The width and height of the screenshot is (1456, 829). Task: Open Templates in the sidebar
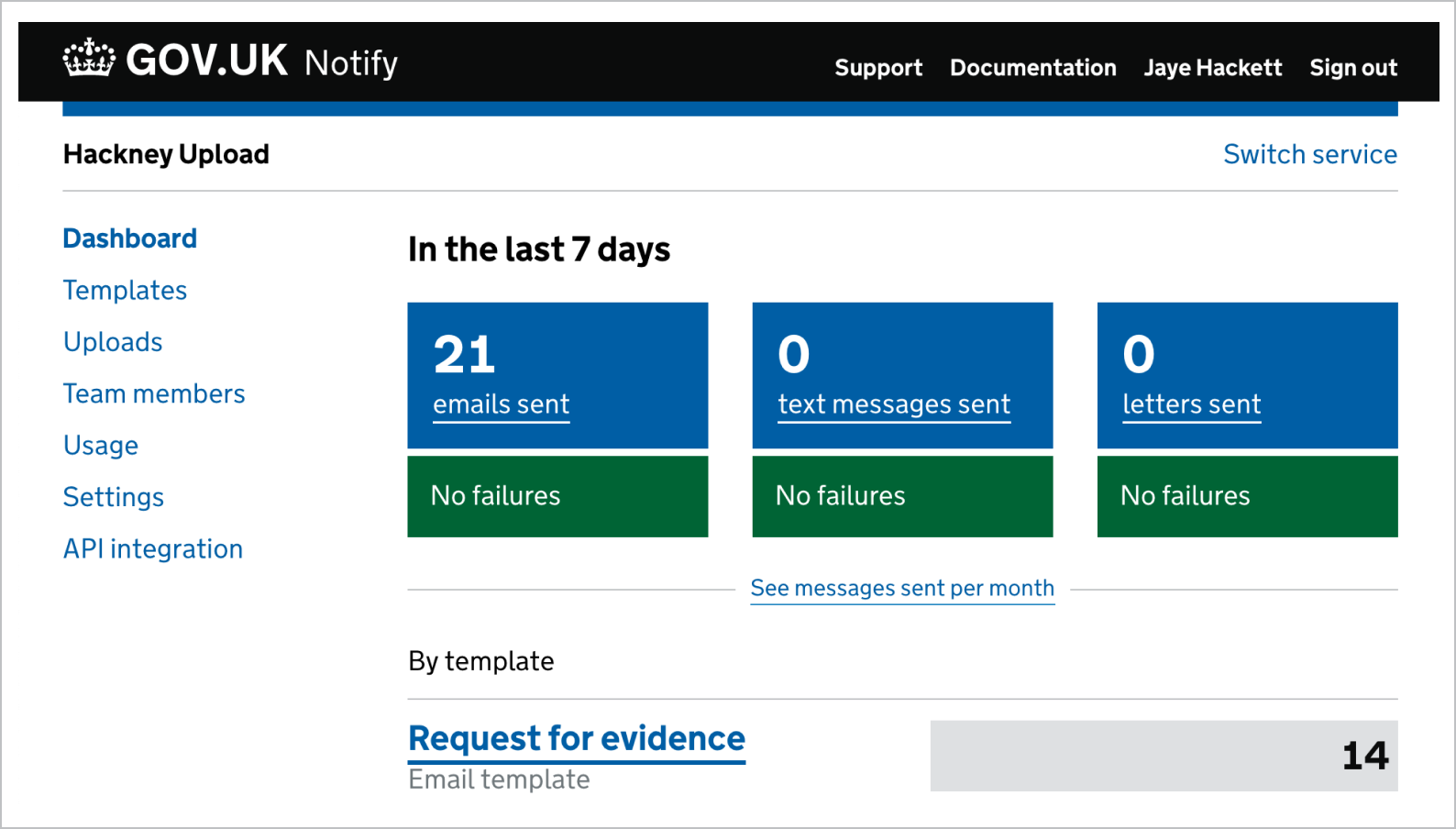click(125, 291)
